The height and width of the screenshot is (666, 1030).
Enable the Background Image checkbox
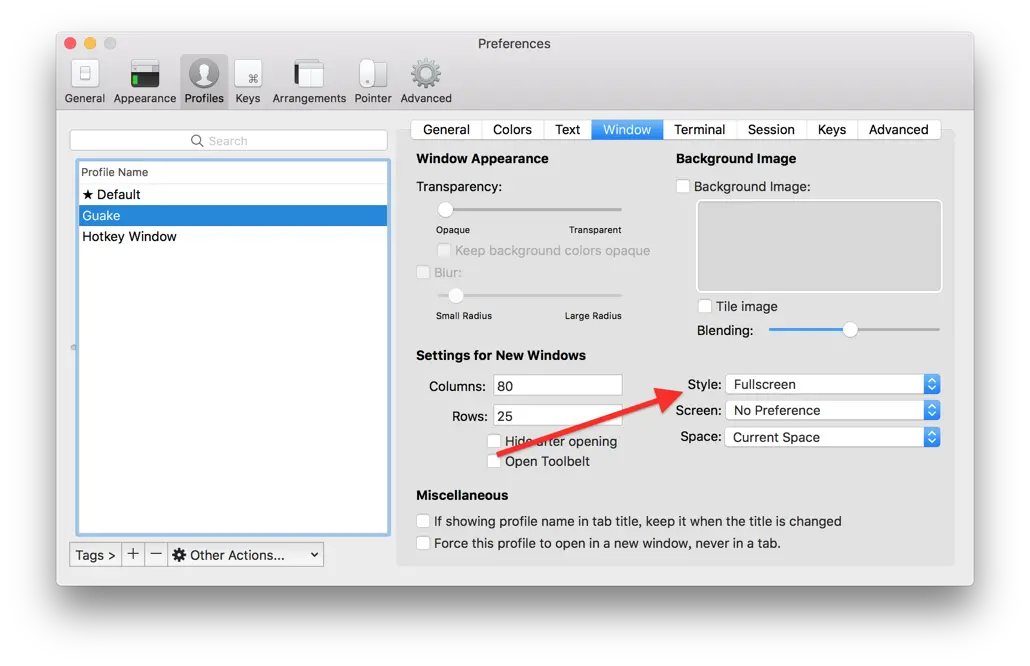pyautogui.click(x=683, y=187)
